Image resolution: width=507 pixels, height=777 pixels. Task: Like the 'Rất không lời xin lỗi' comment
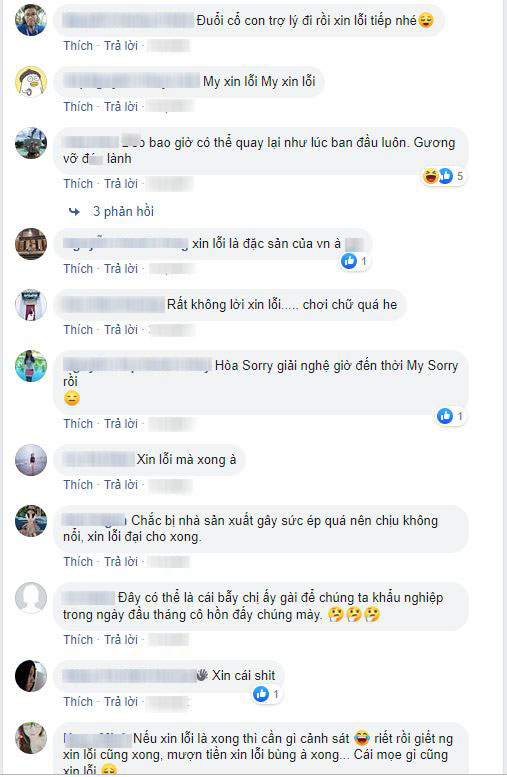coord(78,330)
